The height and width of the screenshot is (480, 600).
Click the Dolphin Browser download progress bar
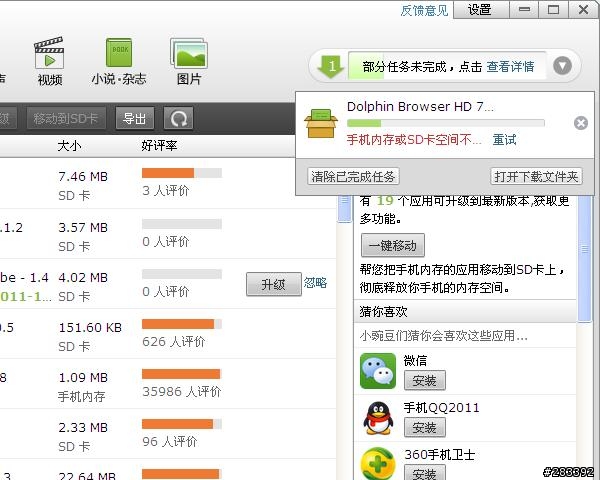pyautogui.click(x=446, y=123)
